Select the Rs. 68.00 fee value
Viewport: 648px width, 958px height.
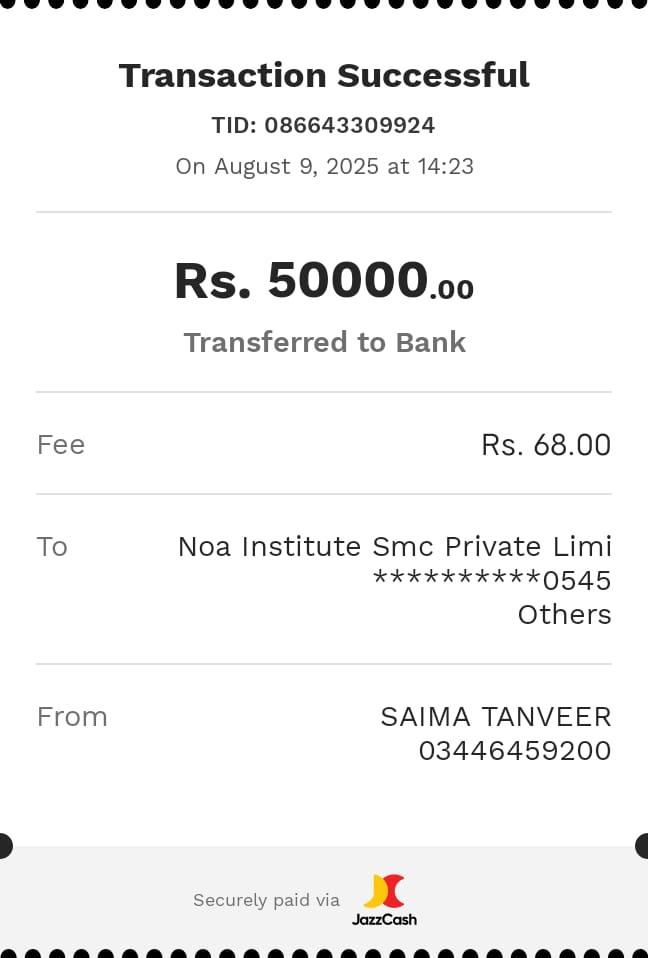[545, 445]
